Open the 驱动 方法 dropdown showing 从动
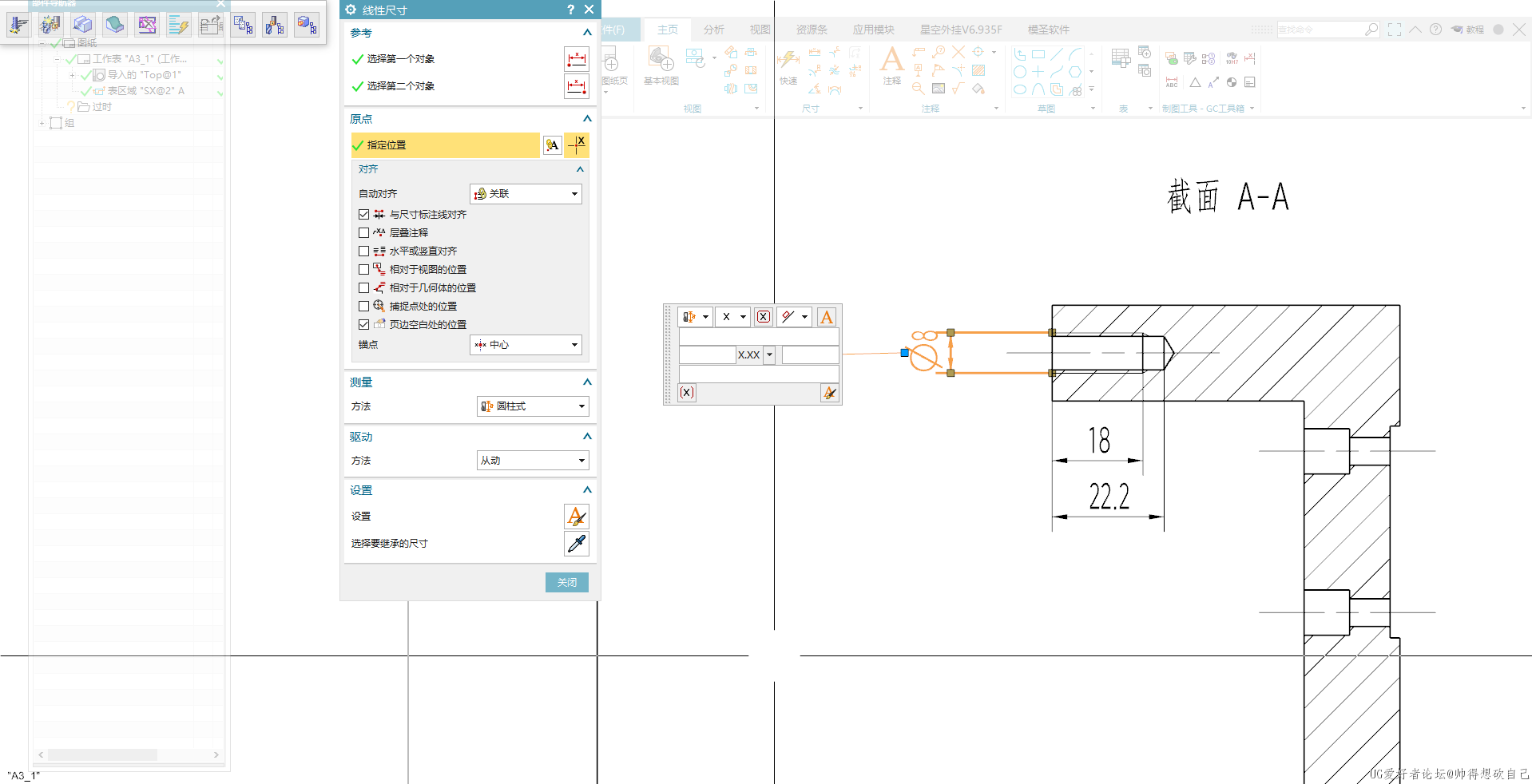This screenshot has width=1532, height=784. click(533, 461)
